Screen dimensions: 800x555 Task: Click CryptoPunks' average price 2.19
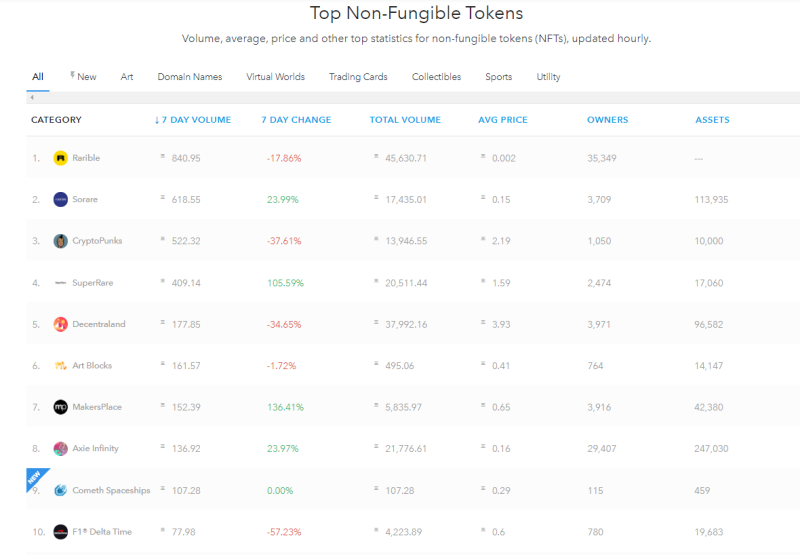tap(501, 241)
